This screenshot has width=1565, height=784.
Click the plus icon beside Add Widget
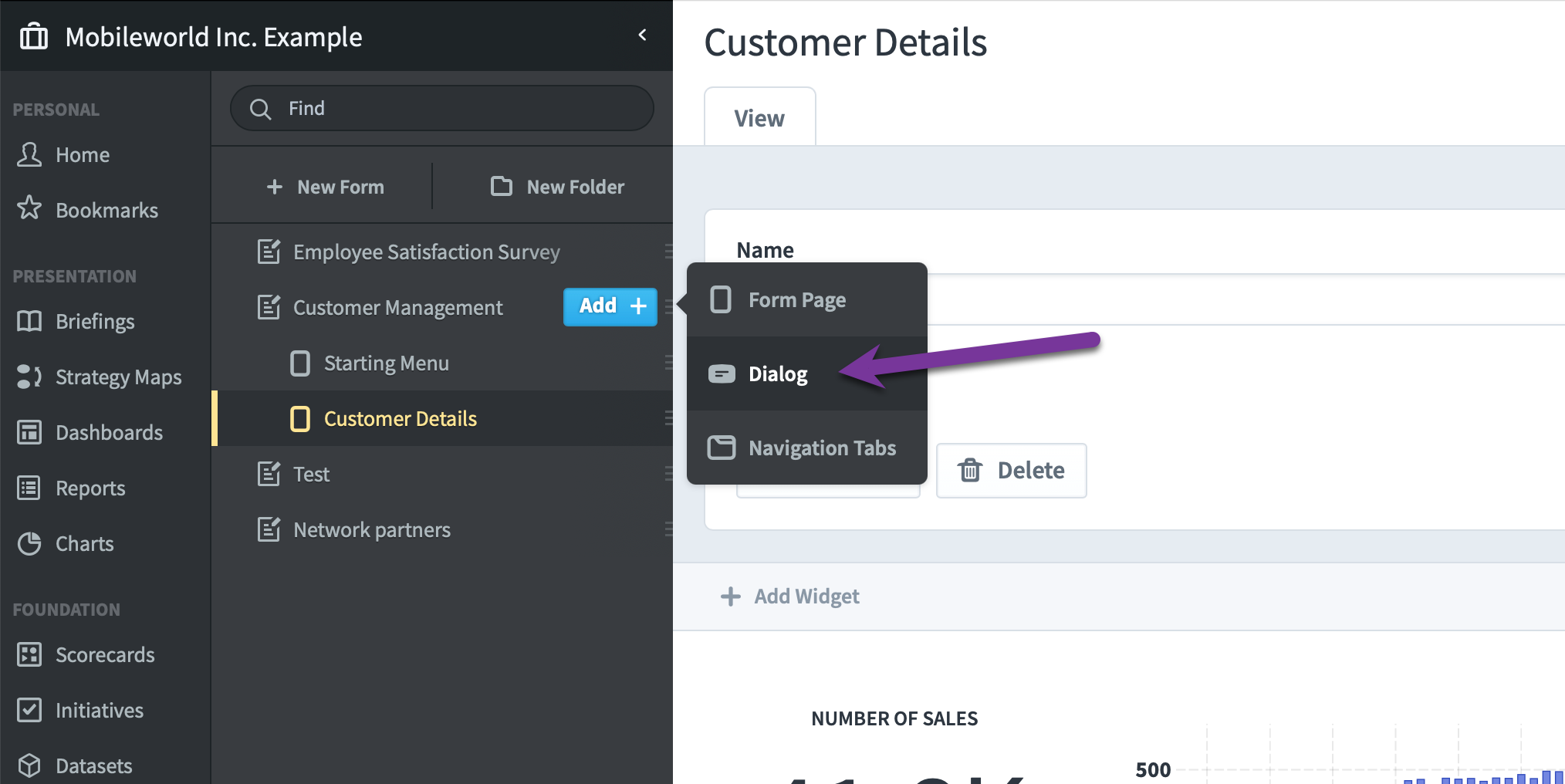tap(730, 596)
